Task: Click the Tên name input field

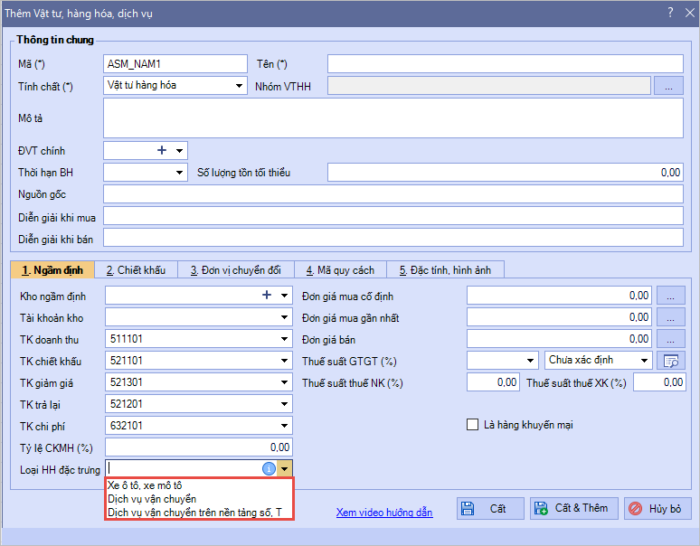Action: point(505,64)
